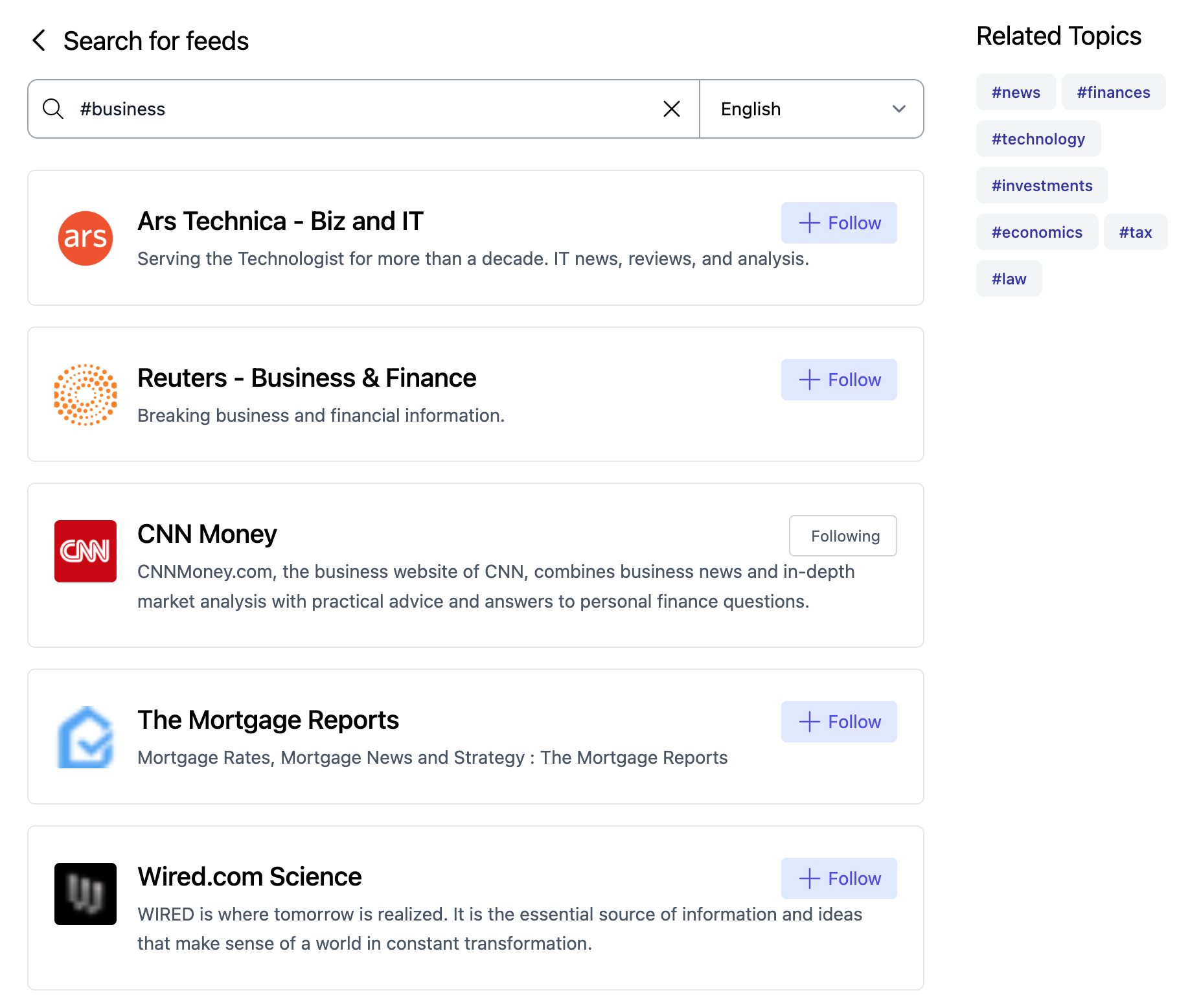Select the #news related topic
This screenshot has height=1008, width=1201.
click(1016, 92)
